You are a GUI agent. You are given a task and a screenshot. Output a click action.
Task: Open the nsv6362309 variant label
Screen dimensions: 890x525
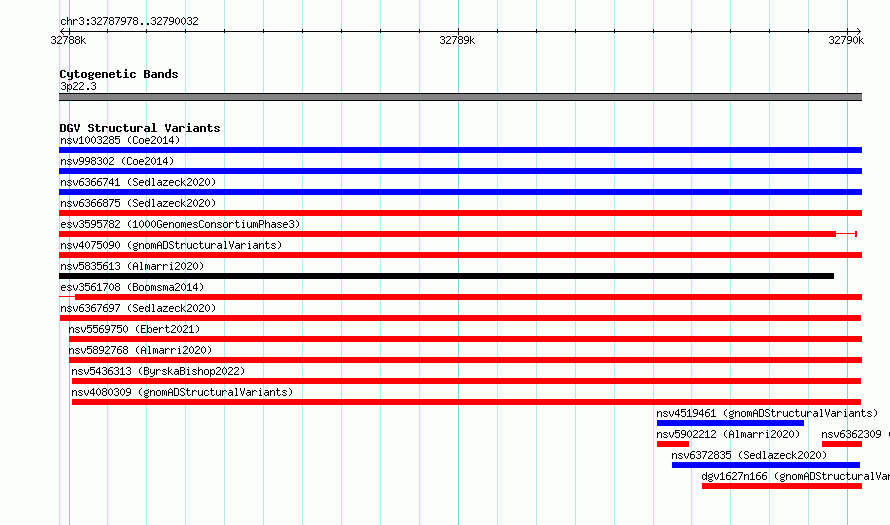click(855, 434)
